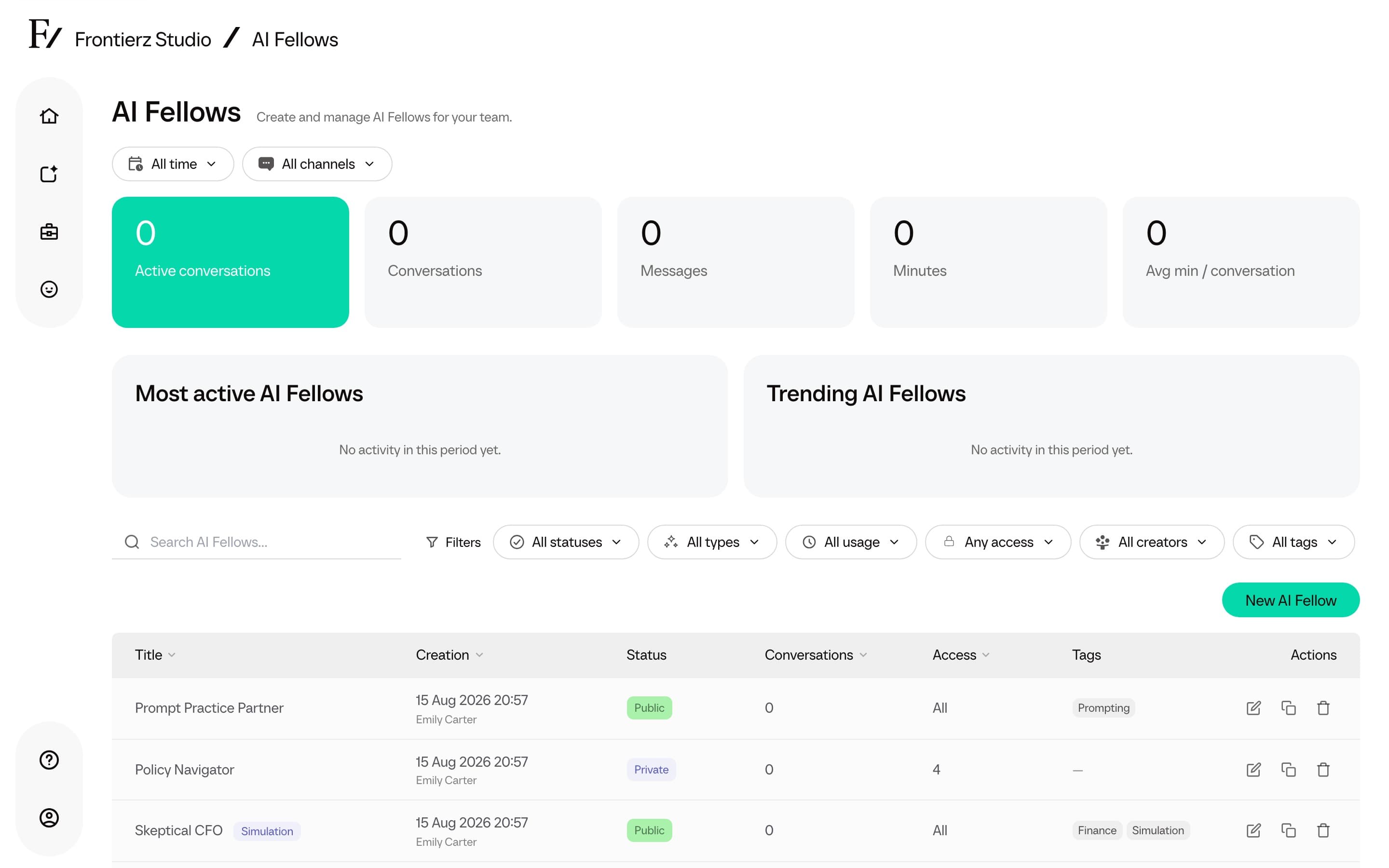Open the Home icon in sidebar
The image size is (1389, 868).
click(x=49, y=116)
